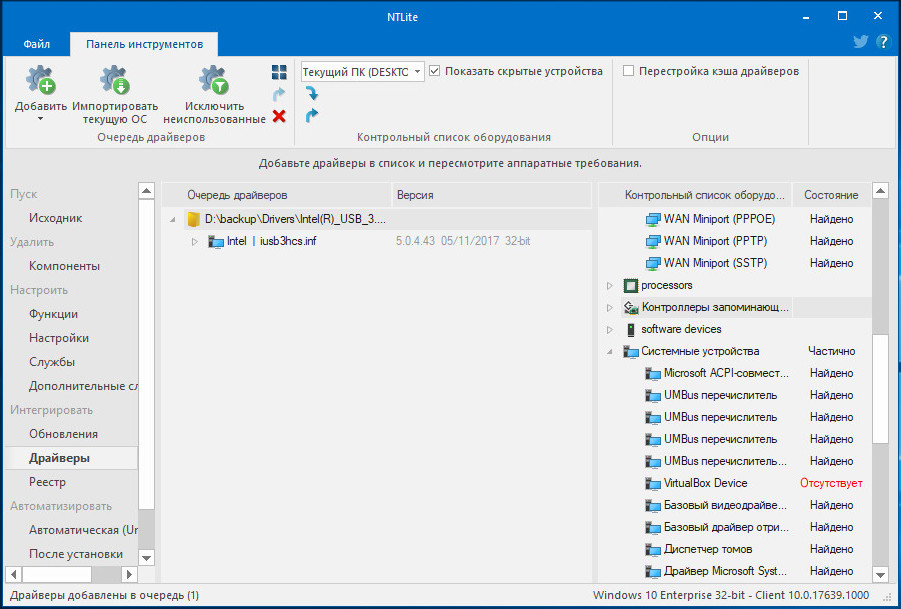
Task: Click the Частично status of Системные устройства
Action: (831, 352)
